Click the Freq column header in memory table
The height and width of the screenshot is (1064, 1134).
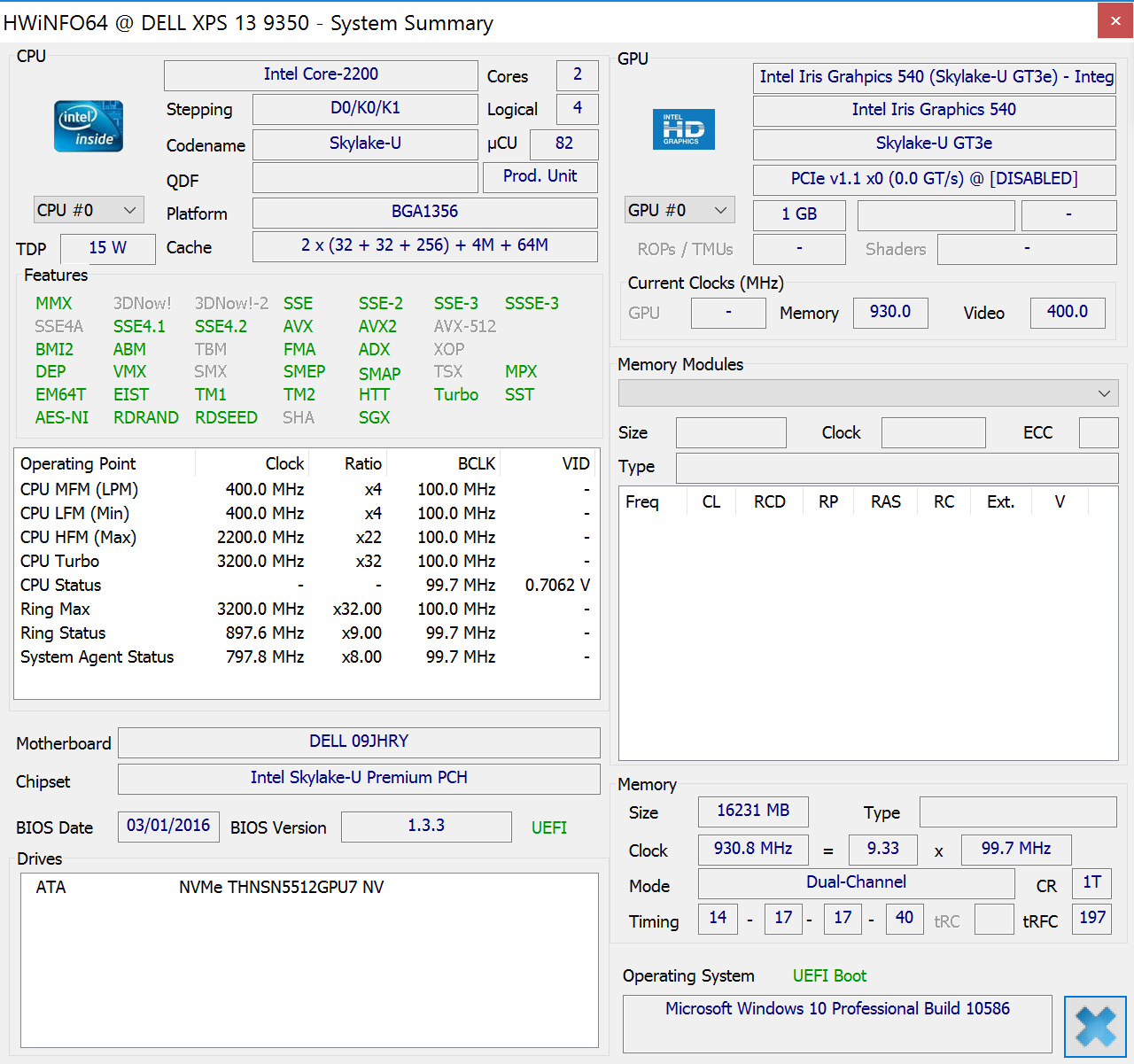coord(652,501)
